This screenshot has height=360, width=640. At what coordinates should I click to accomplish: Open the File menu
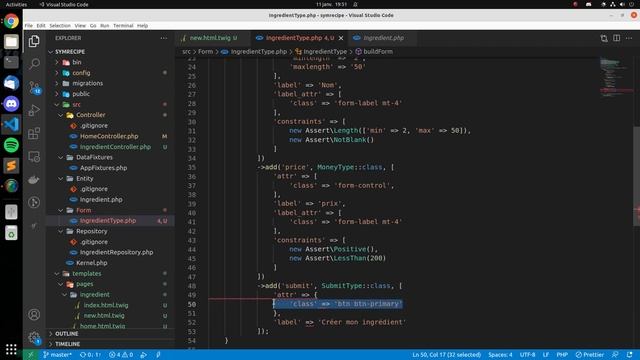tap(29, 25)
